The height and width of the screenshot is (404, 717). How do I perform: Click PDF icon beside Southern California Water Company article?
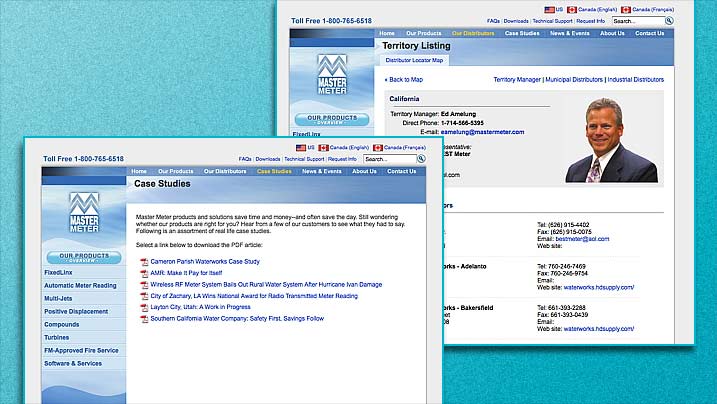[x=144, y=319]
